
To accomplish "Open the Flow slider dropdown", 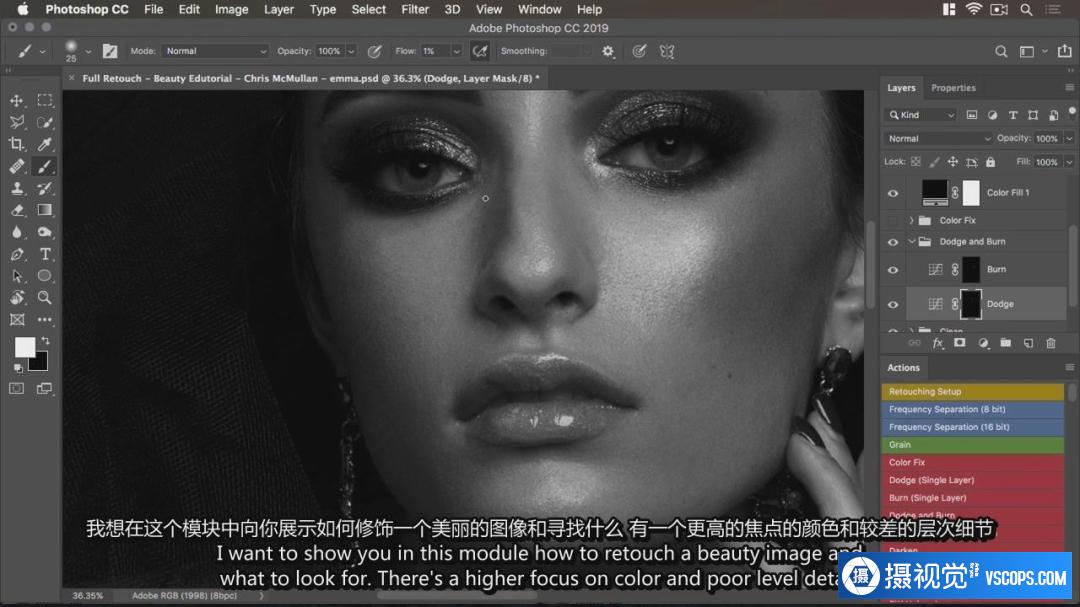I will tap(456, 51).
